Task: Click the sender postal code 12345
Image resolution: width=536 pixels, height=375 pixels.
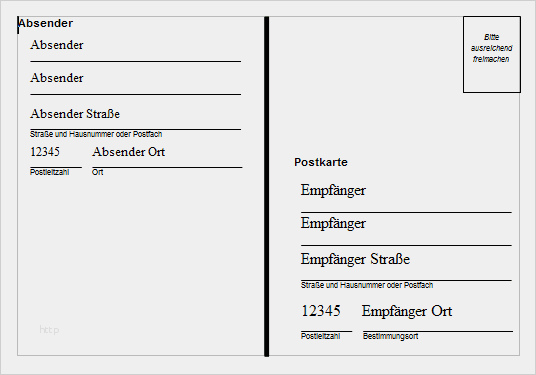Action: click(x=45, y=152)
